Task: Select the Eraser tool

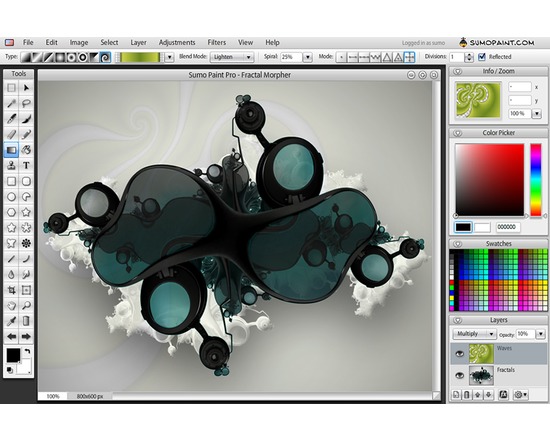Action: pyautogui.click(x=12, y=134)
